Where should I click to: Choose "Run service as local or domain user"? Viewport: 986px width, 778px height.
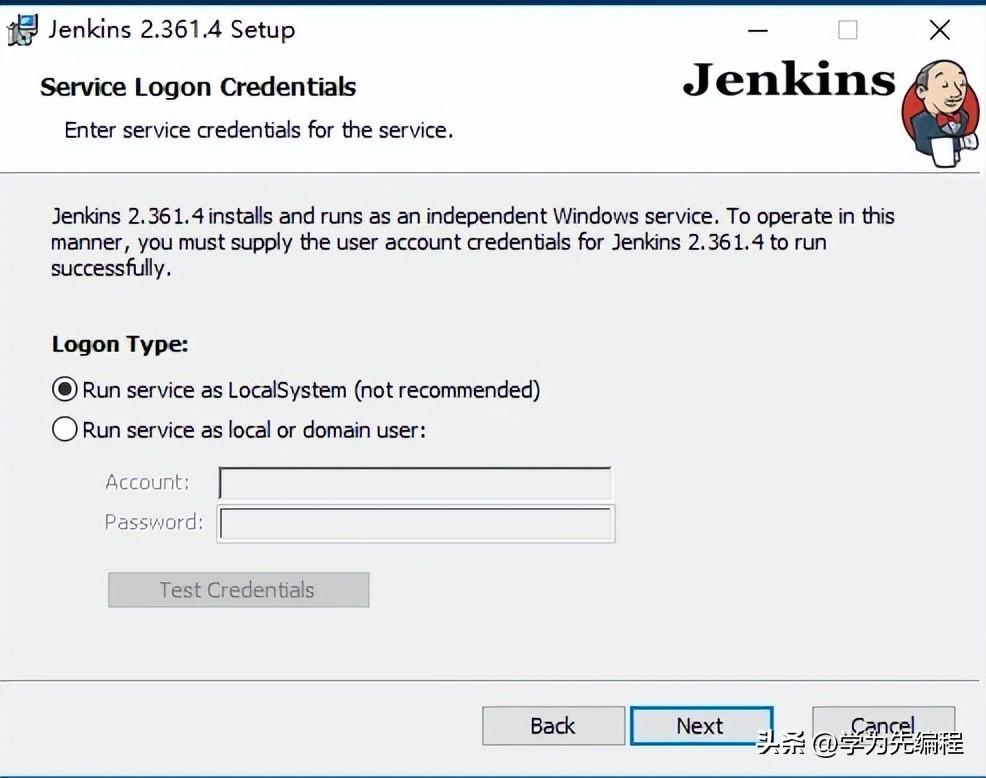click(x=63, y=429)
